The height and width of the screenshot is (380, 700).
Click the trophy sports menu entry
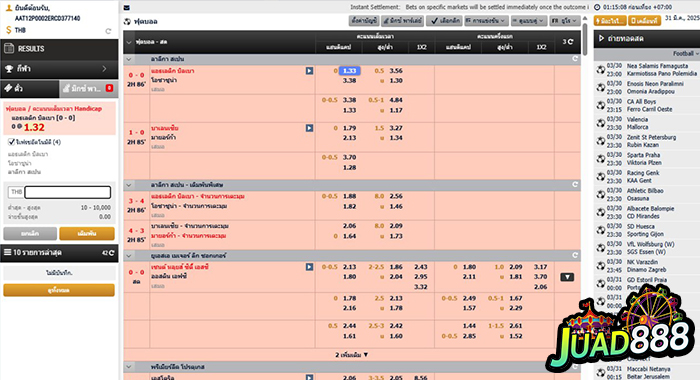59,69
